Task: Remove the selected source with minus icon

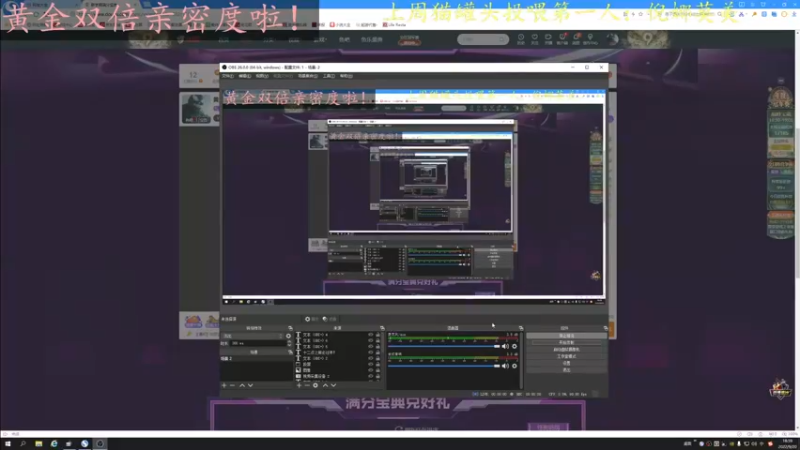Action: click(307, 385)
